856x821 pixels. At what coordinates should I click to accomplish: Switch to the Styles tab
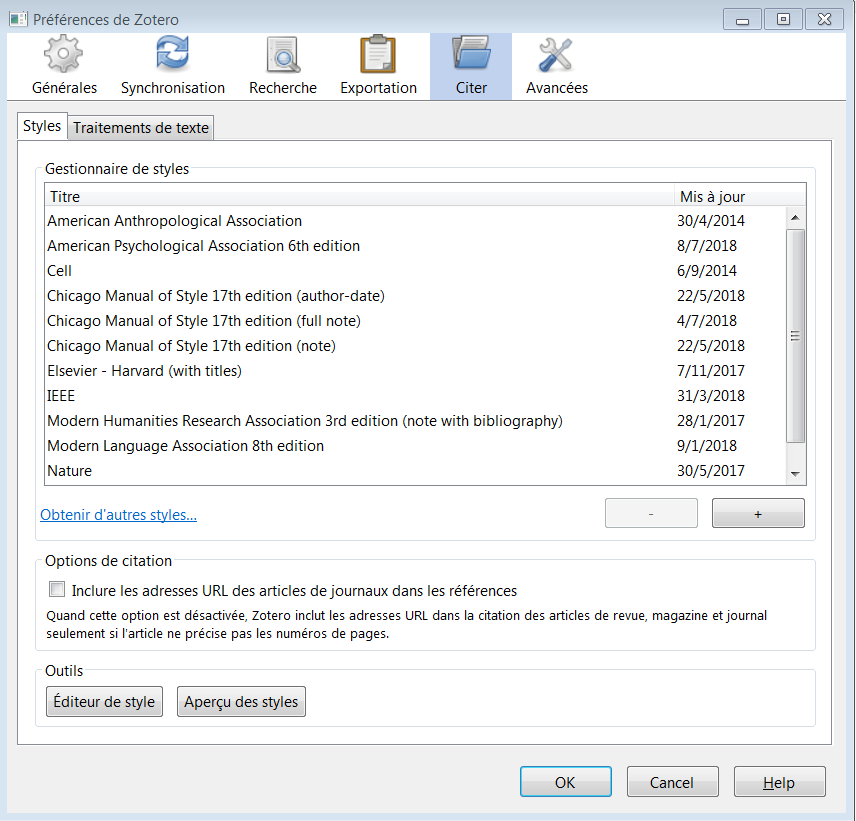coord(42,127)
